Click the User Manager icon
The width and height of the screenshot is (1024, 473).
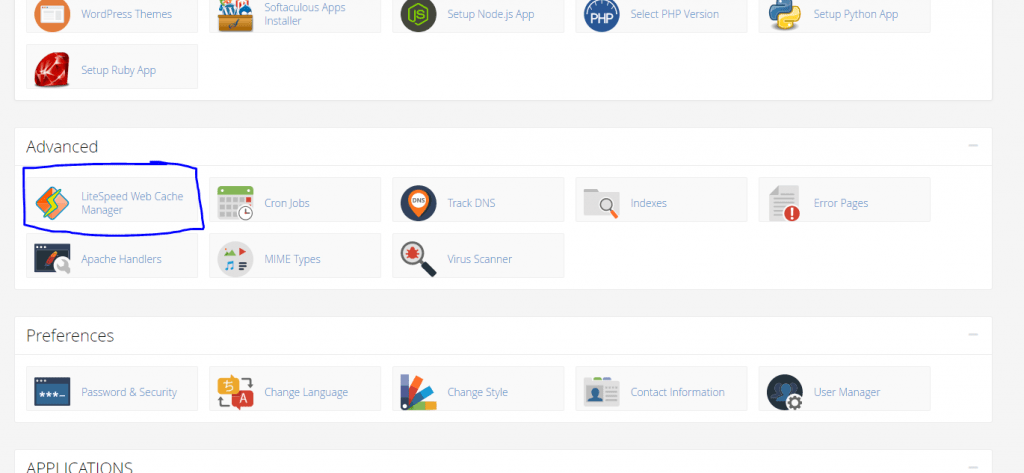click(x=784, y=392)
